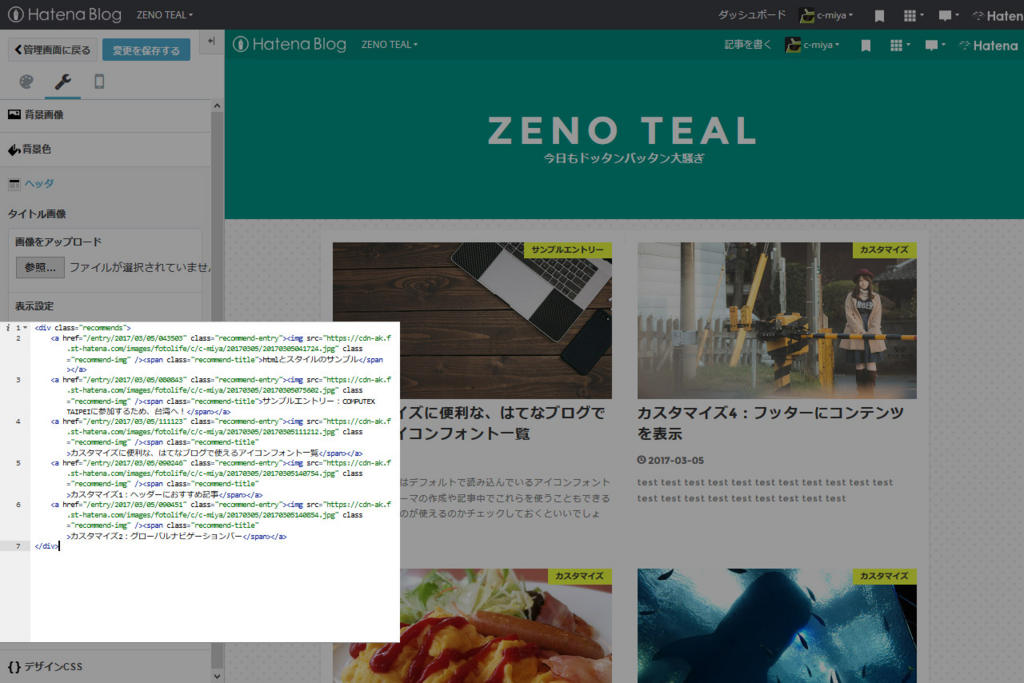Image resolution: width=1024 pixels, height=683 pixels.
Task: Collapse the sidebar with the arrow toggle
Action: pyautogui.click(x=211, y=41)
